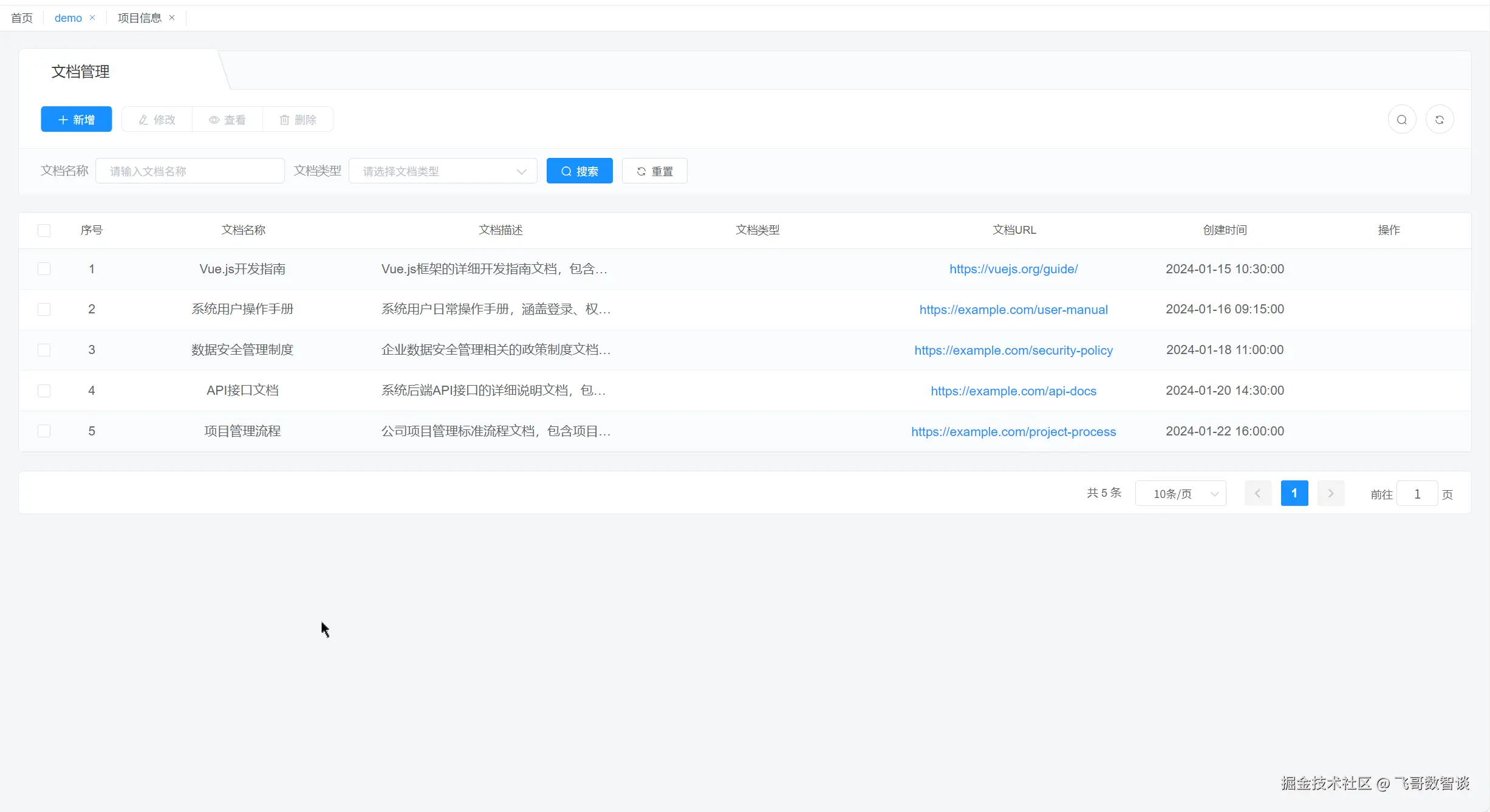This screenshot has height=812, width=1490.
Task: Go to previous page arrow
Action: (1257, 493)
